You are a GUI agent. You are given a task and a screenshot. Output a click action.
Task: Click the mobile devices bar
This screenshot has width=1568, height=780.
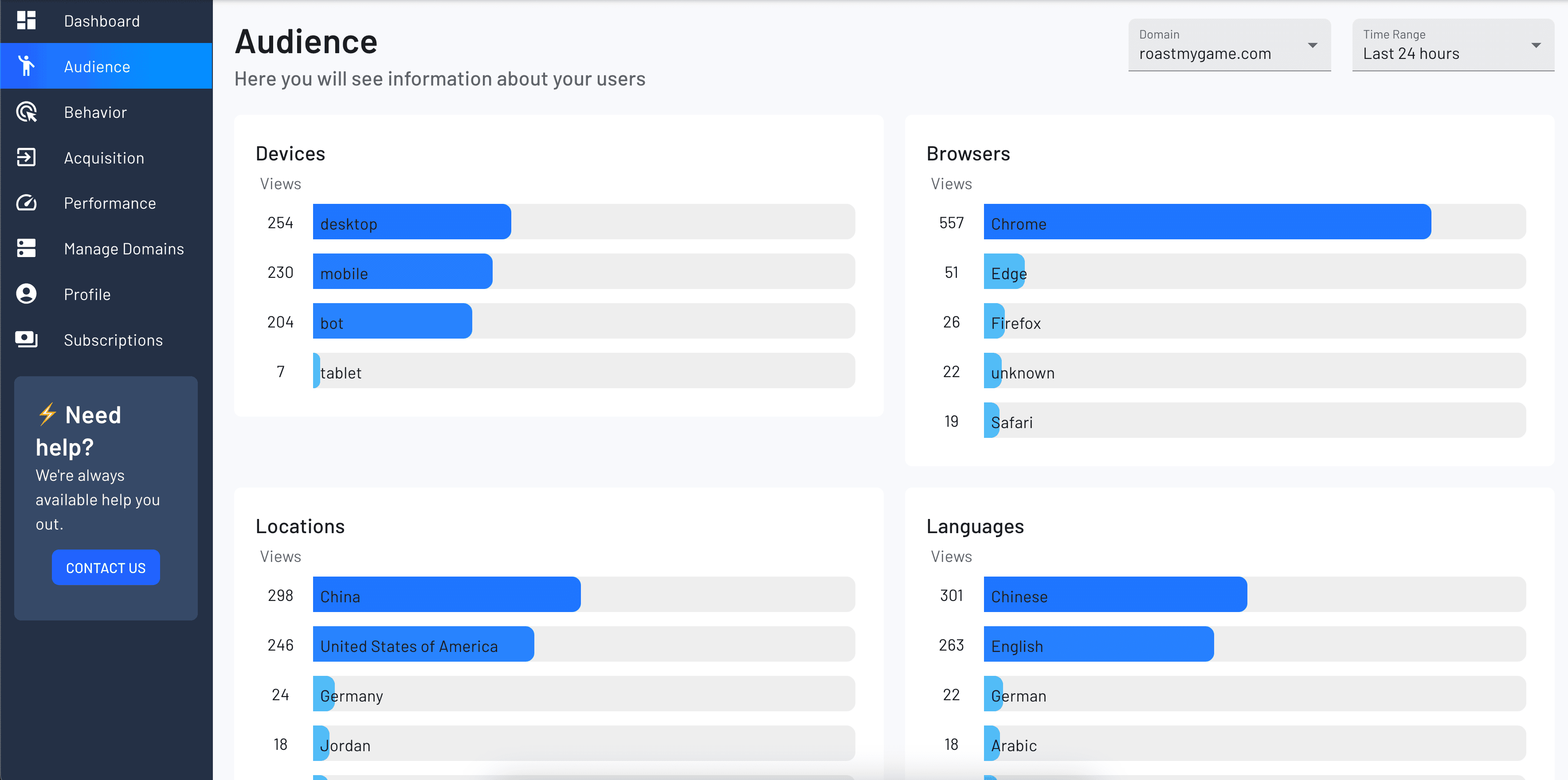[402, 271]
